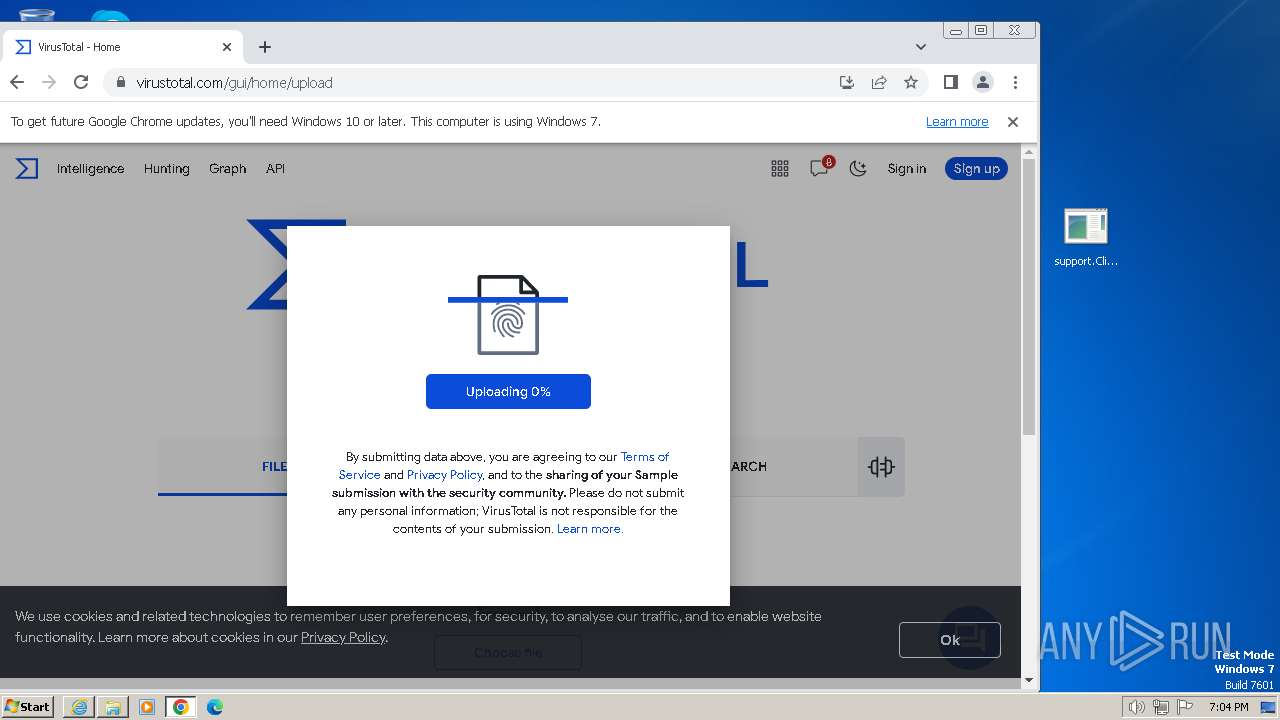Close the VirusTotal - Home tab
Viewport: 1280px width, 720px height.
click(227, 47)
